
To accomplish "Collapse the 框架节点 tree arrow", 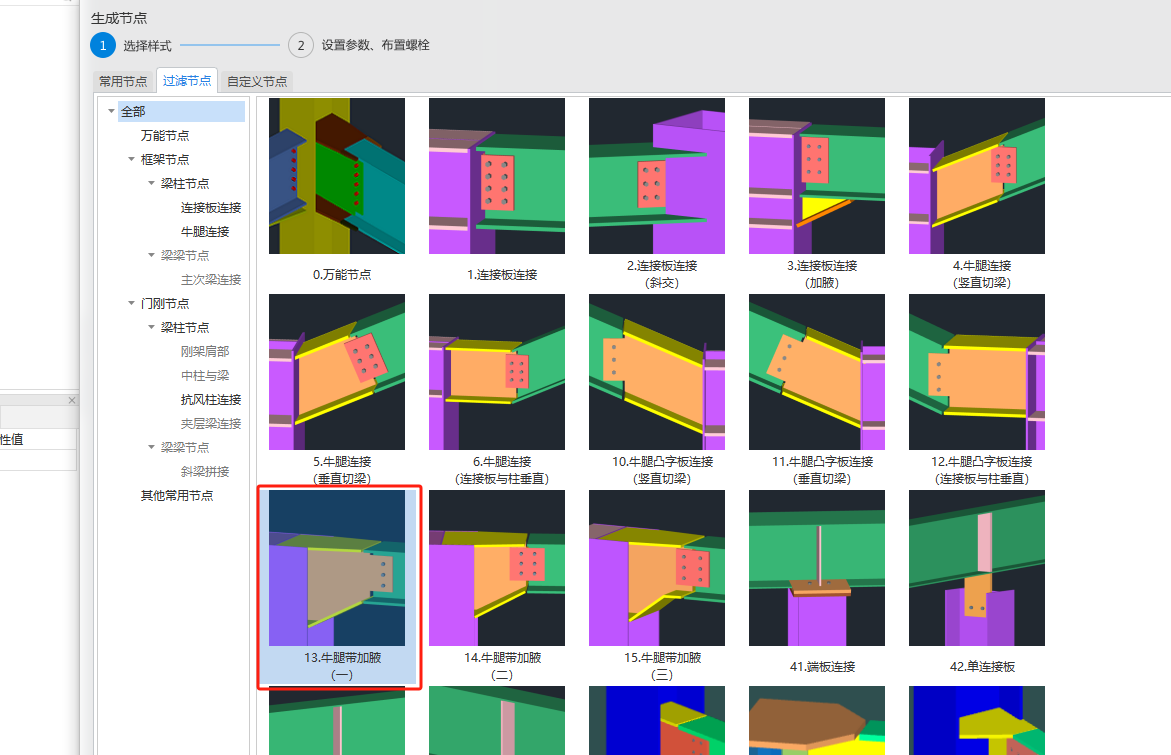I will pyautogui.click(x=131, y=159).
